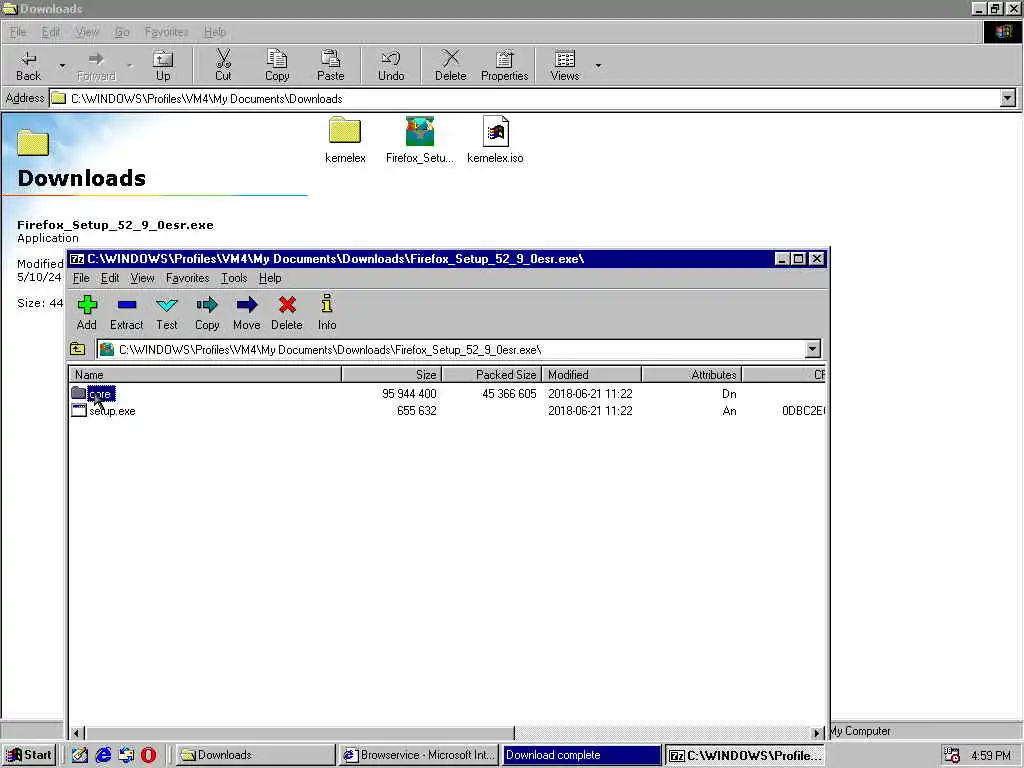Click the 7-Zip Copy toolbar button
The width and height of the screenshot is (1024, 768).
tap(207, 313)
